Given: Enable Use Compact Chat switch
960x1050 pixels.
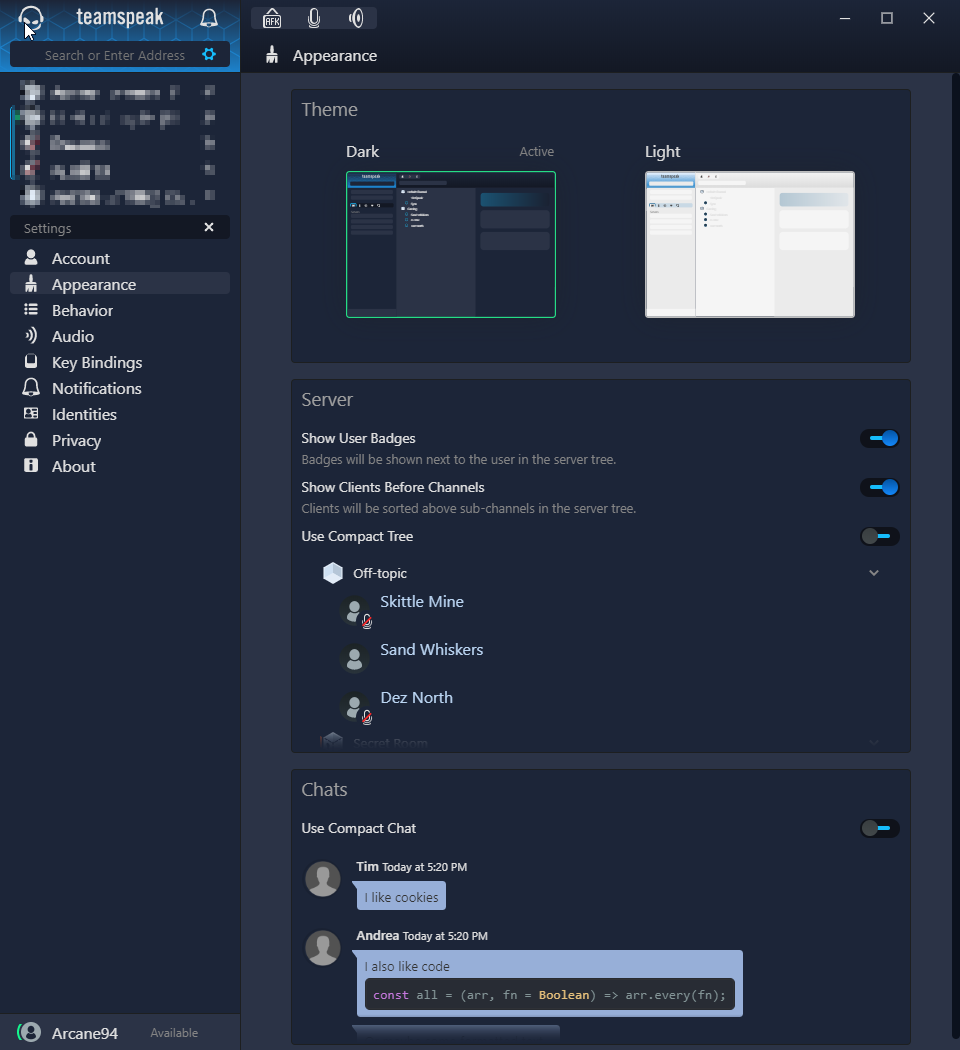Looking at the screenshot, I should coord(880,828).
